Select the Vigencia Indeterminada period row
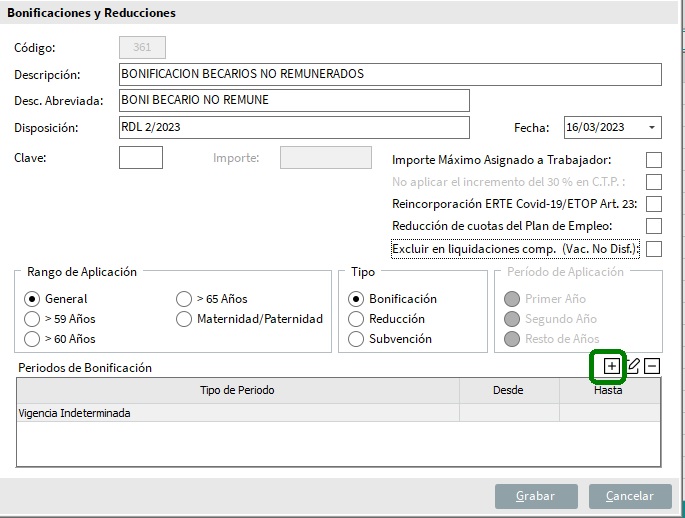The image size is (685, 518). 237,413
